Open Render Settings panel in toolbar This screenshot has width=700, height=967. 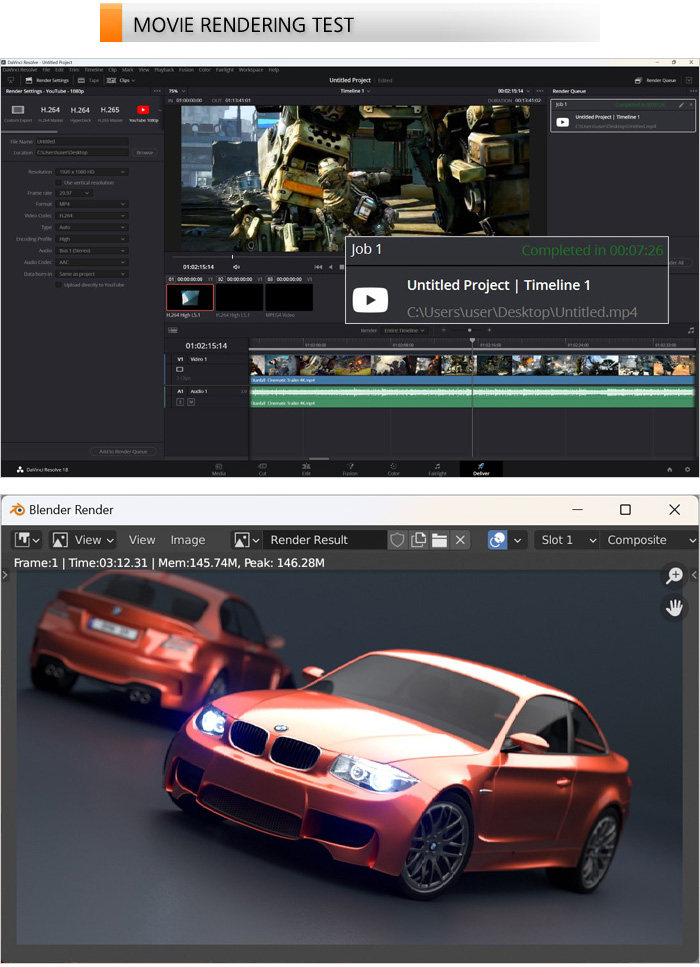(x=47, y=80)
